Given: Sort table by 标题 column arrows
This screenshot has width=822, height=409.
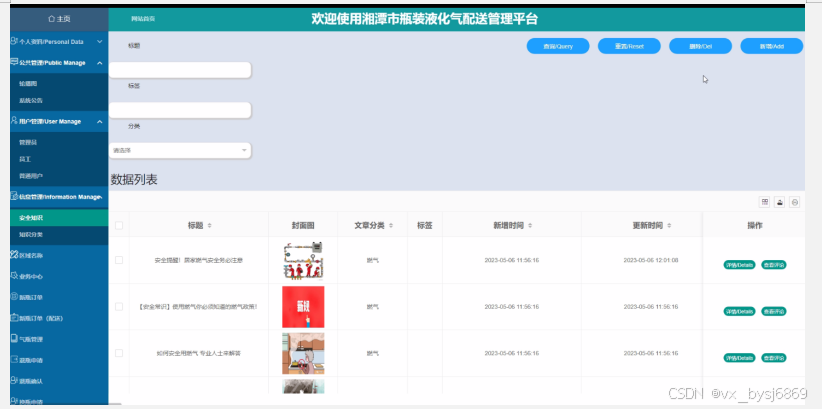Looking at the screenshot, I should coord(210,225).
